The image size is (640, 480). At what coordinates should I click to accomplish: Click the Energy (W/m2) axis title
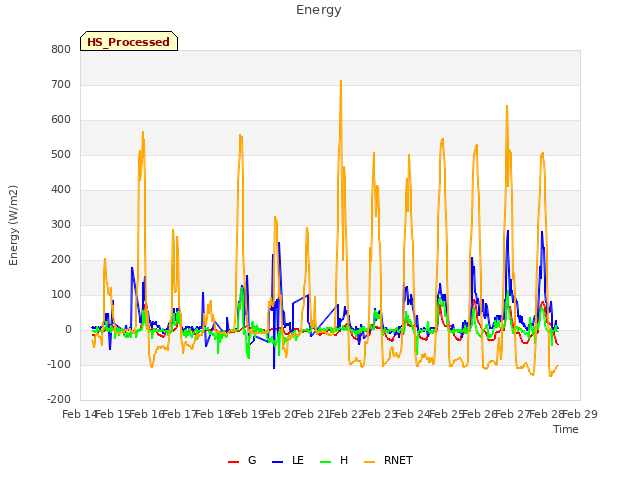pyautogui.click(x=13, y=225)
